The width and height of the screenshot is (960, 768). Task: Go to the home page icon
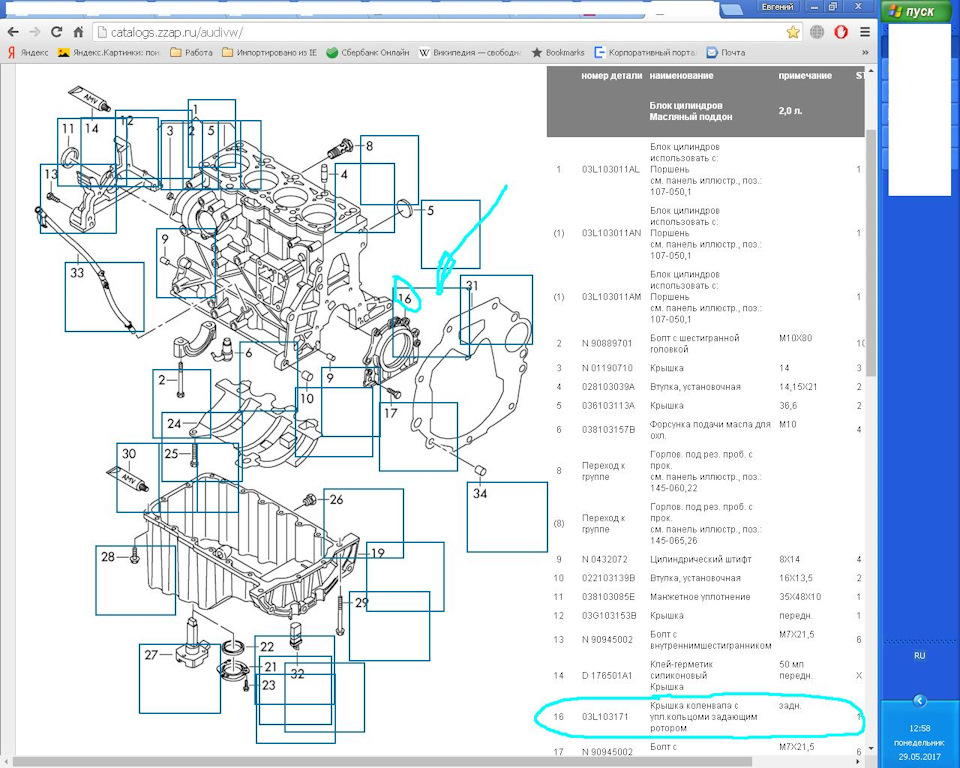[78, 32]
